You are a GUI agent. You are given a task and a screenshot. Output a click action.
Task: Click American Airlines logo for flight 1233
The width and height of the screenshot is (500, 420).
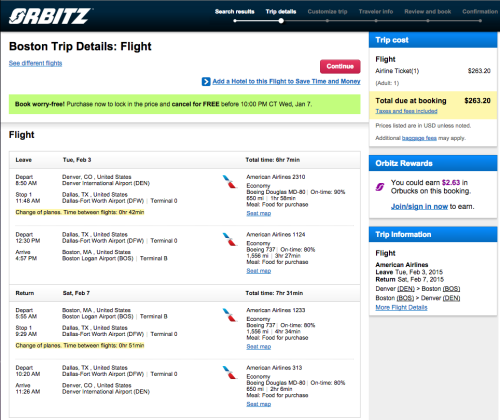[x=230, y=315]
